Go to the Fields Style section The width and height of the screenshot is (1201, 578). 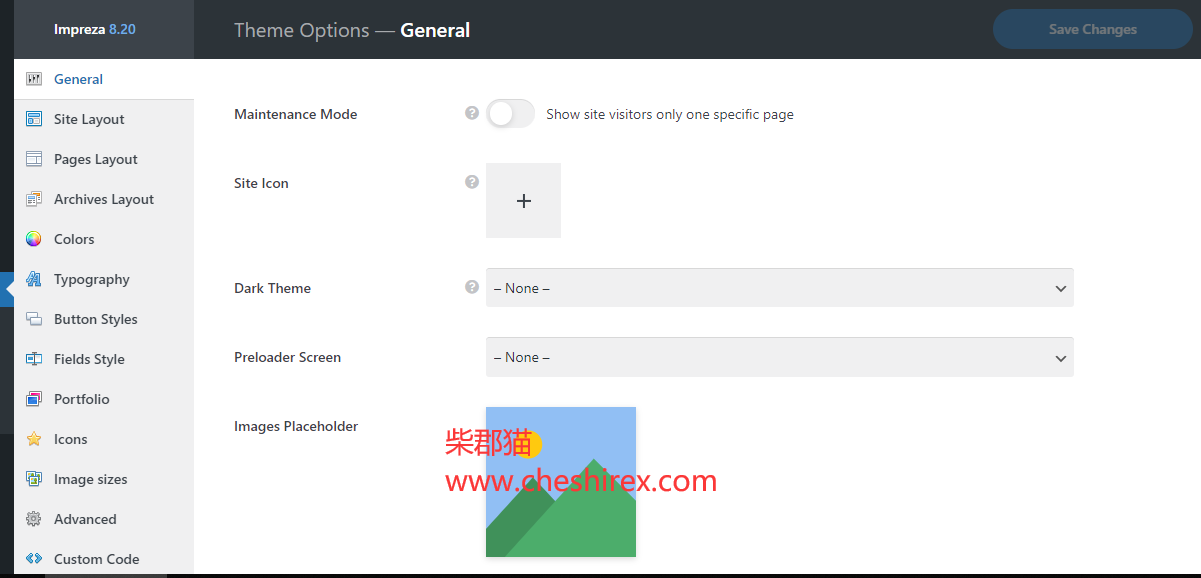point(89,359)
